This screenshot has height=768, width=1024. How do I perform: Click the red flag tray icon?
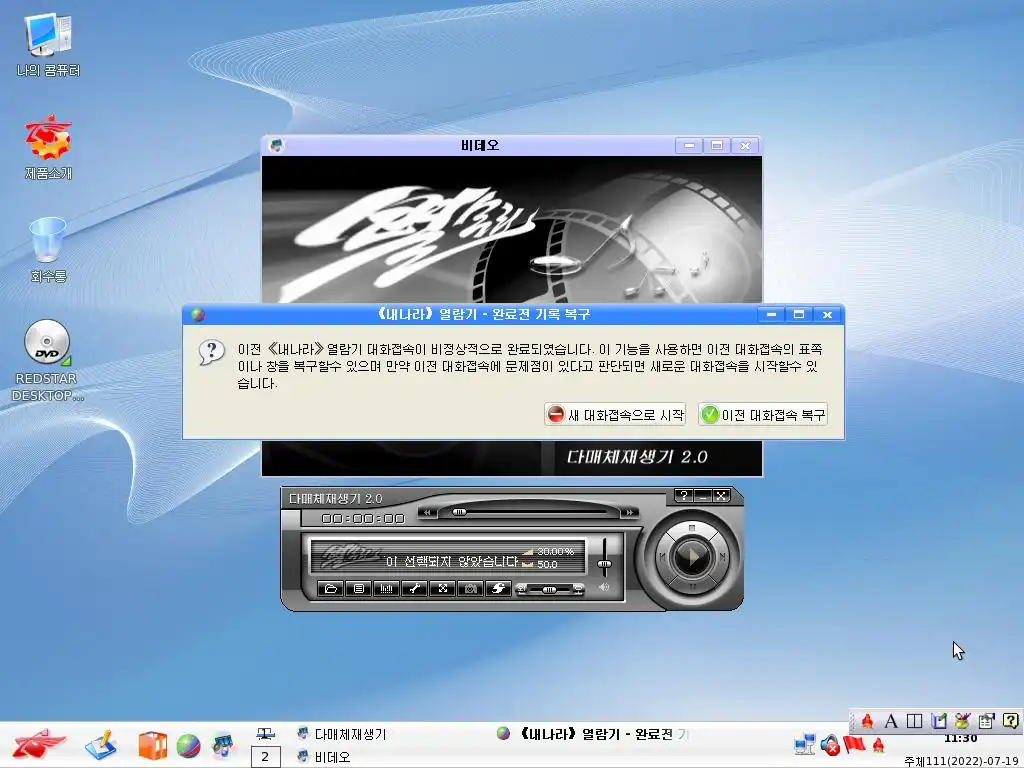854,744
